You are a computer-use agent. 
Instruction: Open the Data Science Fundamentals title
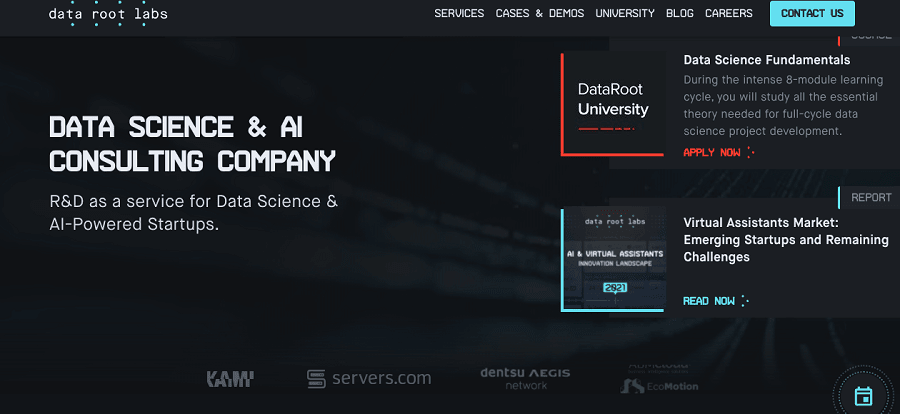coord(766,60)
